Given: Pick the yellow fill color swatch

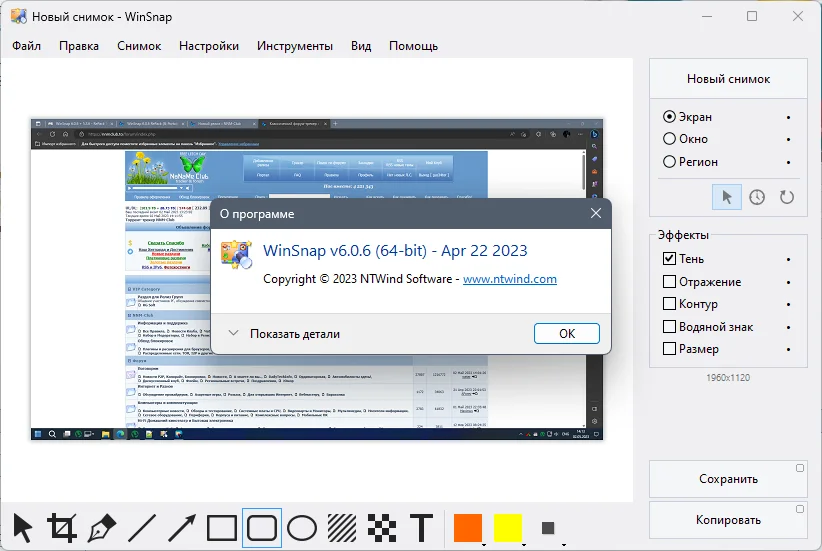Looking at the screenshot, I should 507,527.
